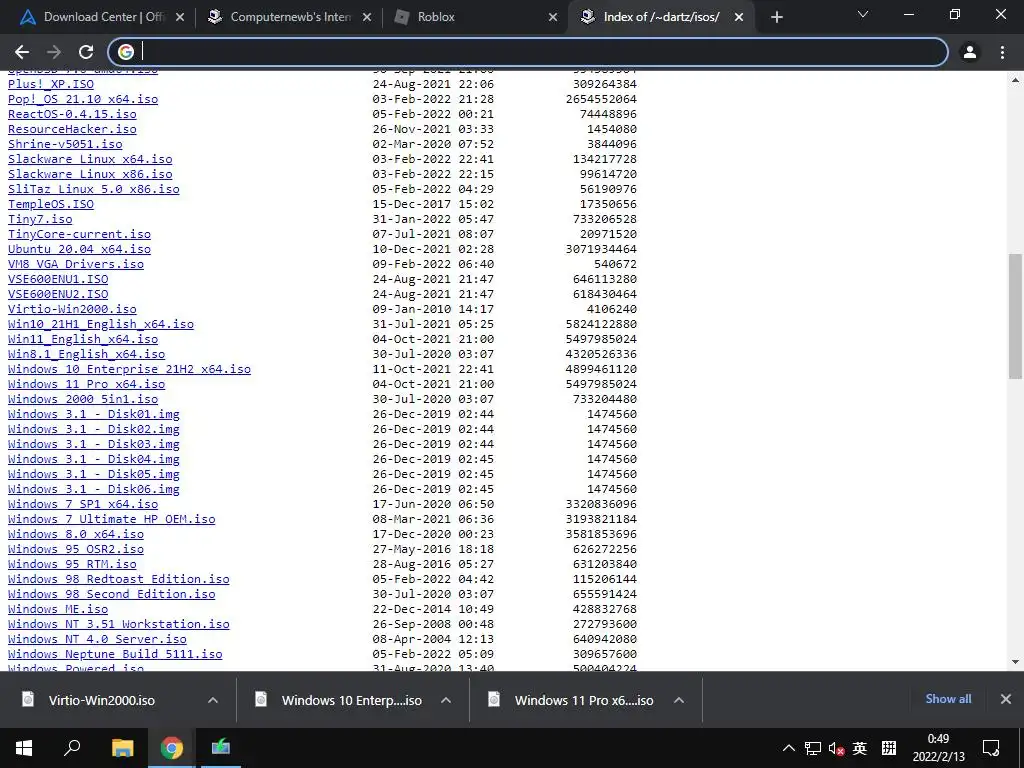Open the Chrome profile avatar icon
This screenshot has height=768, width=1024.
click(x=970, y=52)
